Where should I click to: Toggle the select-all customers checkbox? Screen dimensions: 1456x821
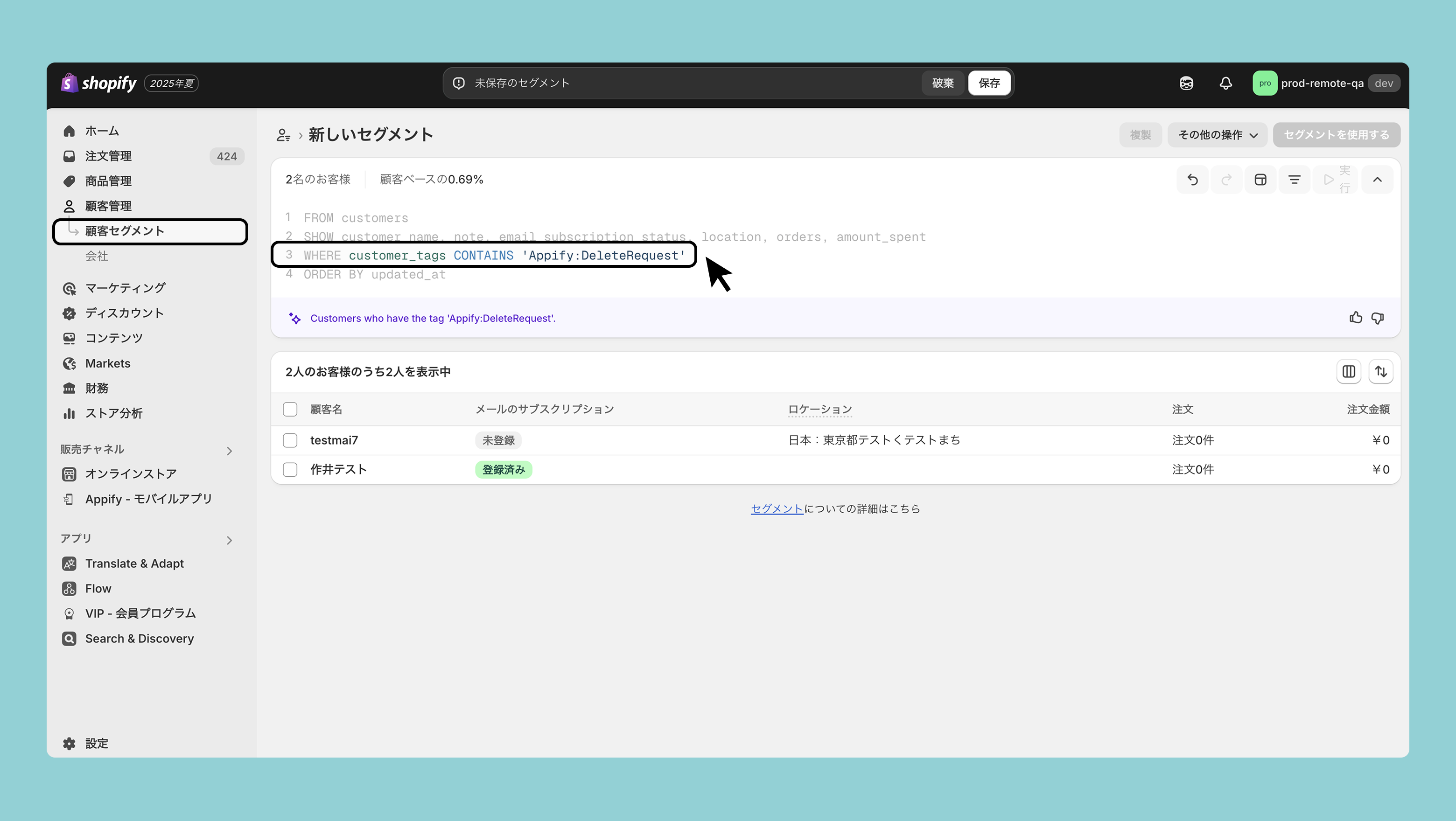290,409
